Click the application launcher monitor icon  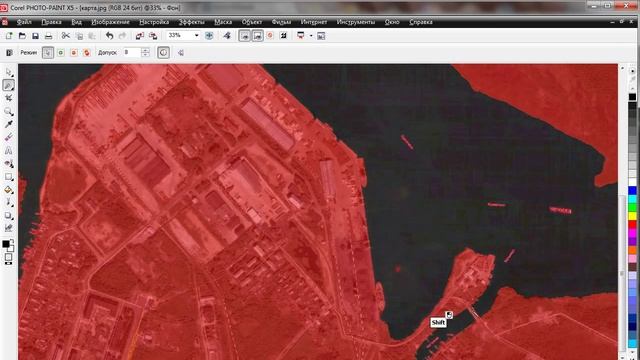[301, 36]
